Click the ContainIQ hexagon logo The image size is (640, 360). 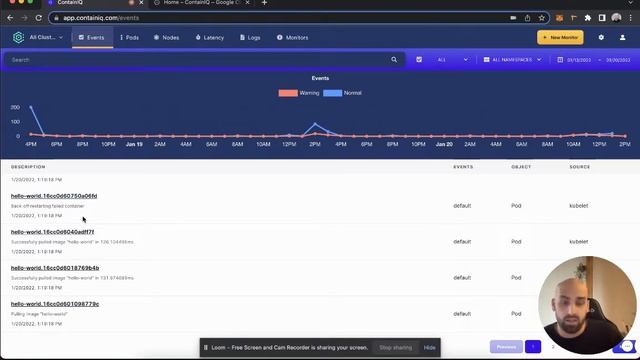18,38
